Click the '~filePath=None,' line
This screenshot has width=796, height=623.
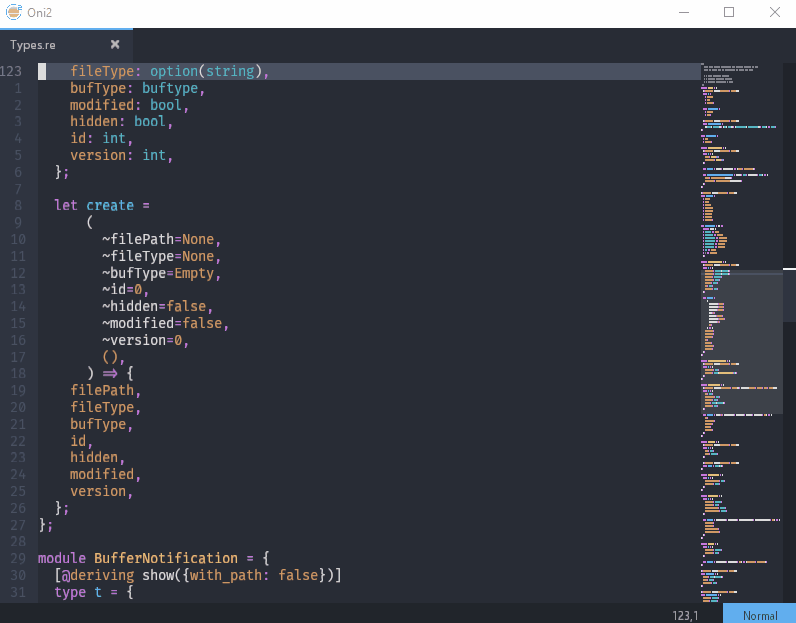[x=161, y=239]
